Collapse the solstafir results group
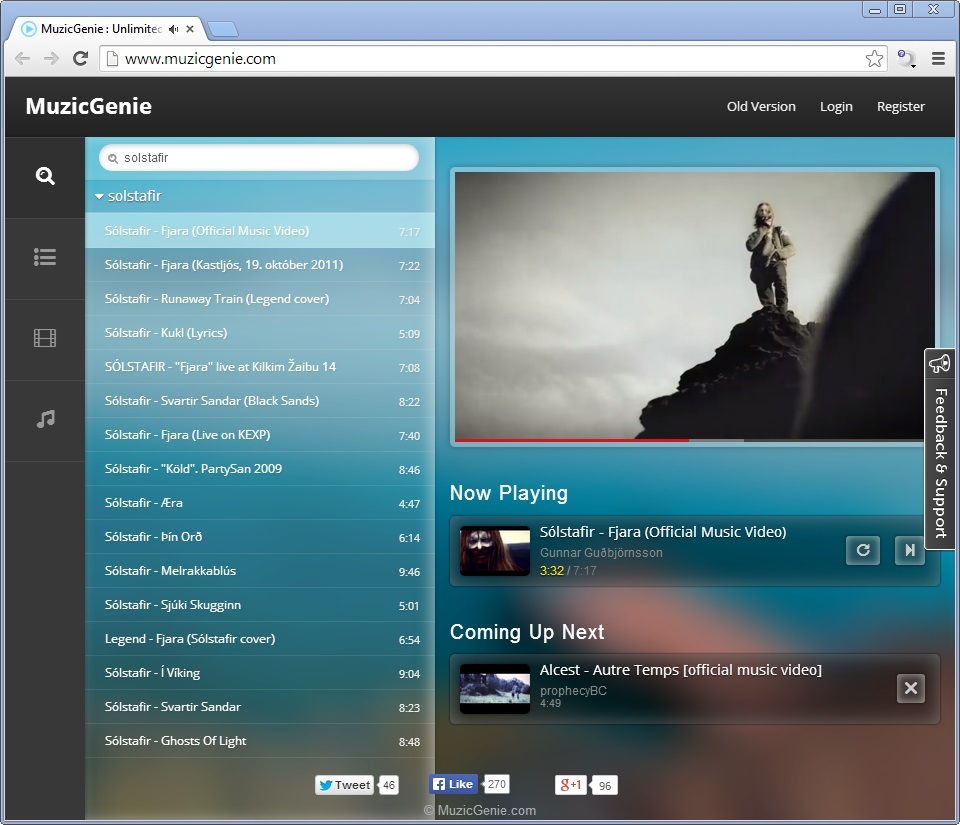 99,196
